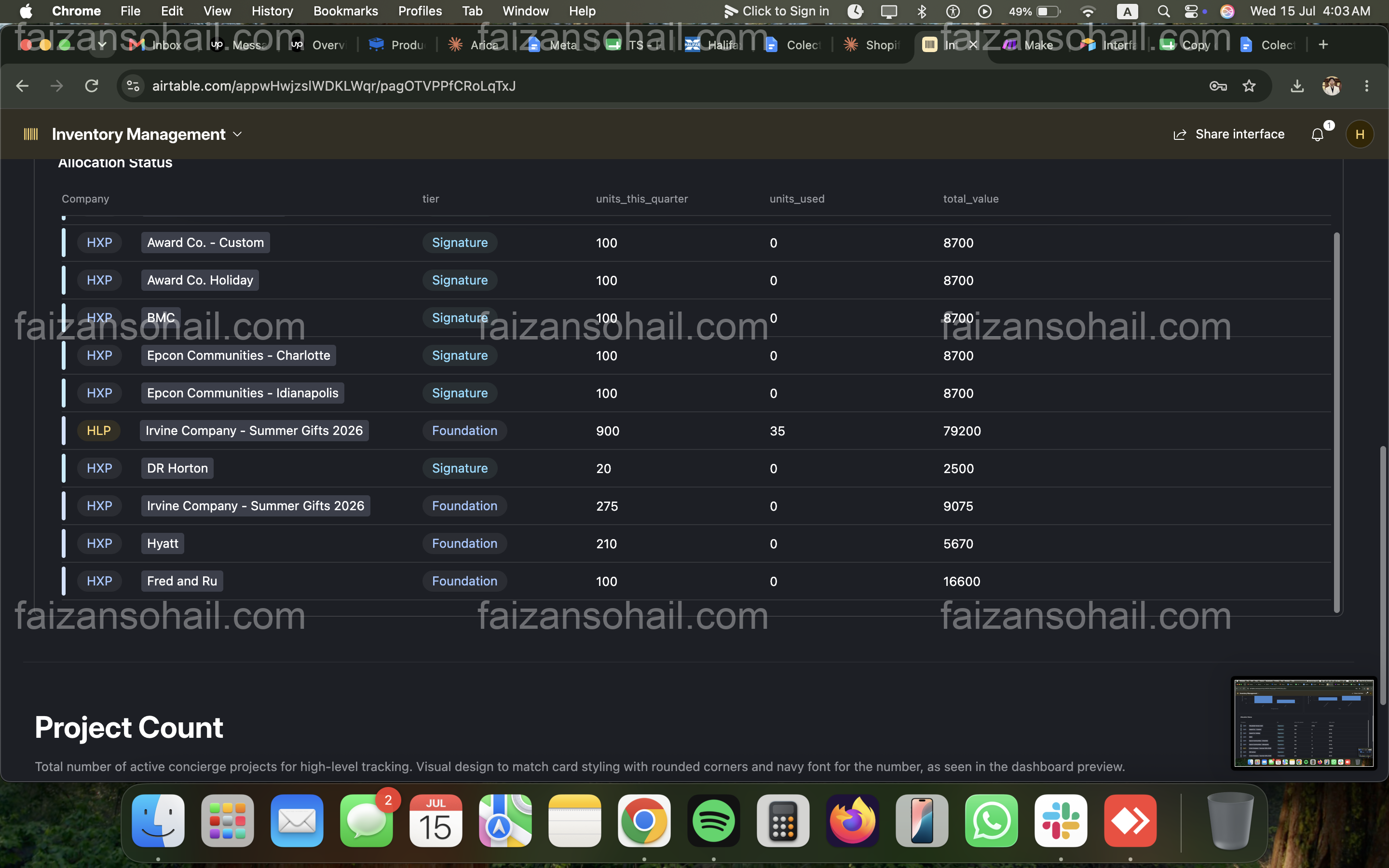This screenshot has height=868, width=1389.
Task: Click the Inventory Management barcode icon
Action: pos(30,134)
